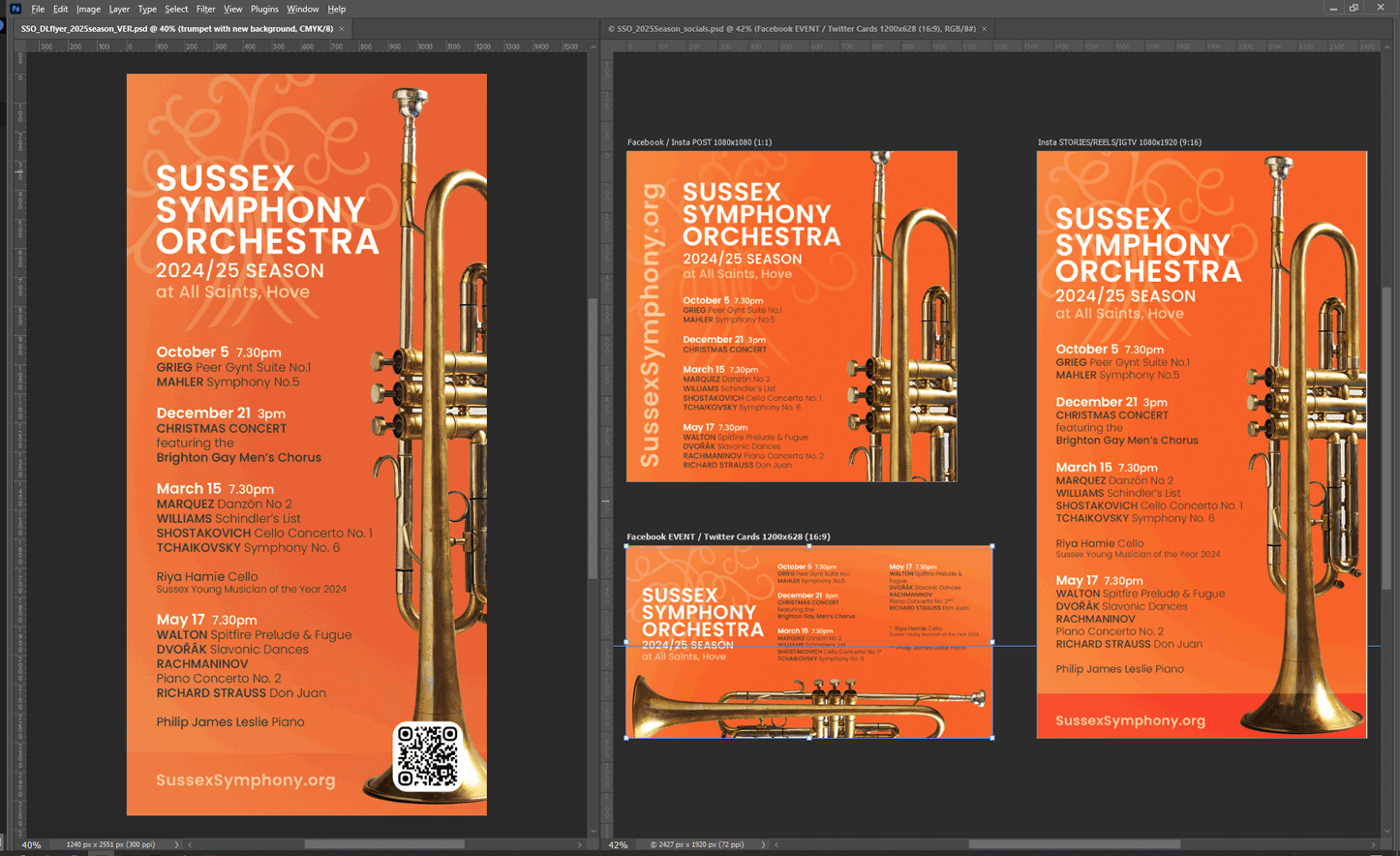Select the Facebook / Insta POST 1080x1080 artboard label
Viewport: 1400px width, 856px height.
pyautogui.click(x=699, y=142)
